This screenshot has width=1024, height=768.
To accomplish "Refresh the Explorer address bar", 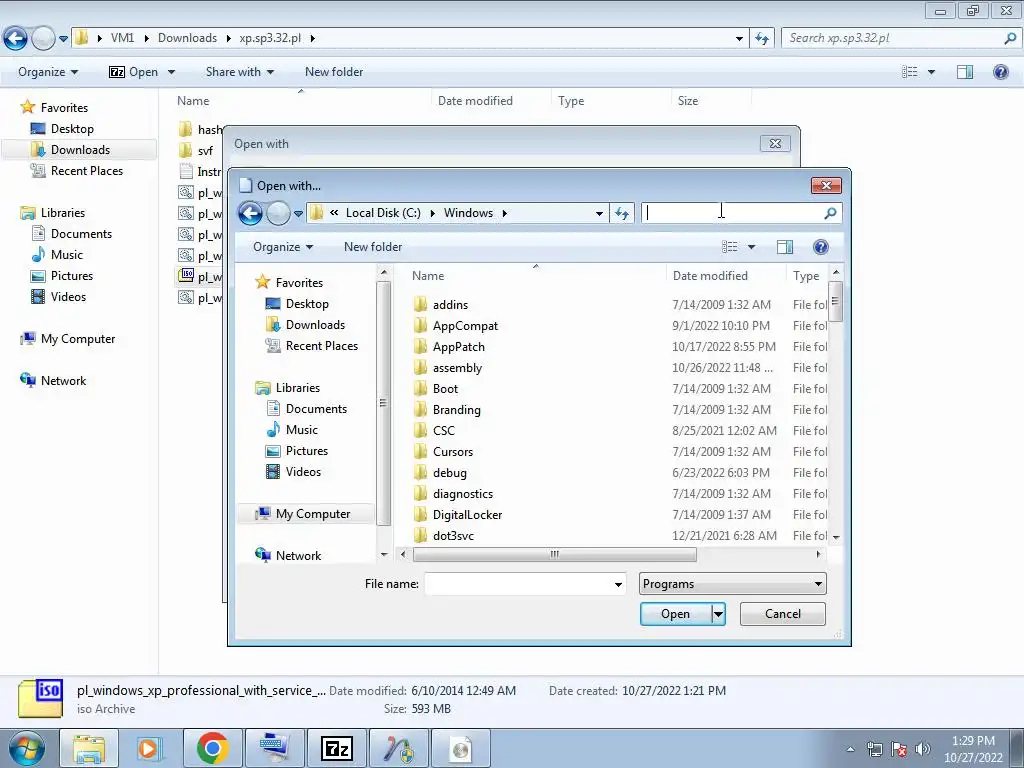I will tap(762, 39).
